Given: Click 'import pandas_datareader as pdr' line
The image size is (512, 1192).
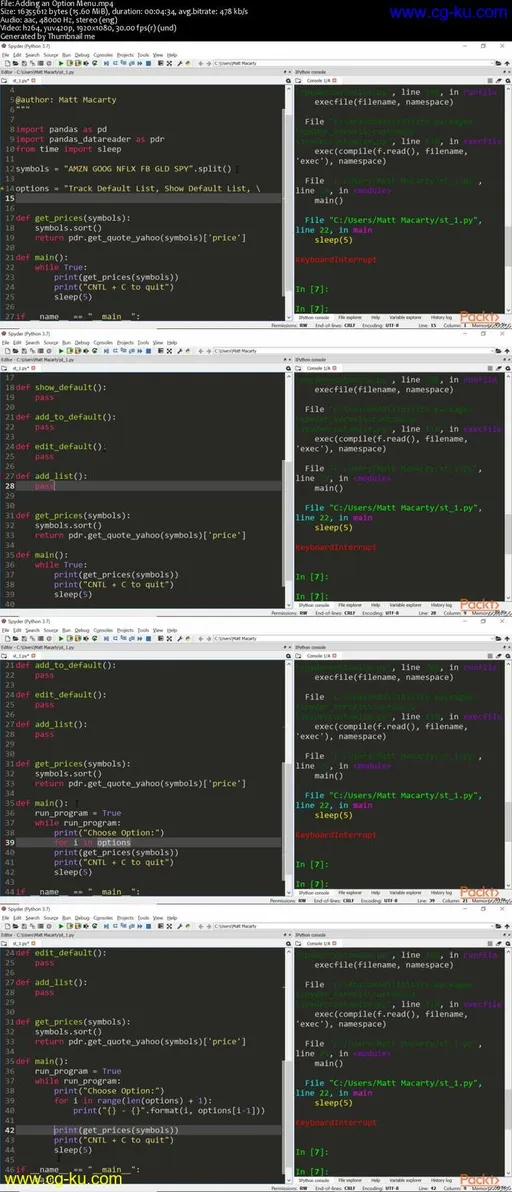Looking at the screenshot, I should click(90, 139).
